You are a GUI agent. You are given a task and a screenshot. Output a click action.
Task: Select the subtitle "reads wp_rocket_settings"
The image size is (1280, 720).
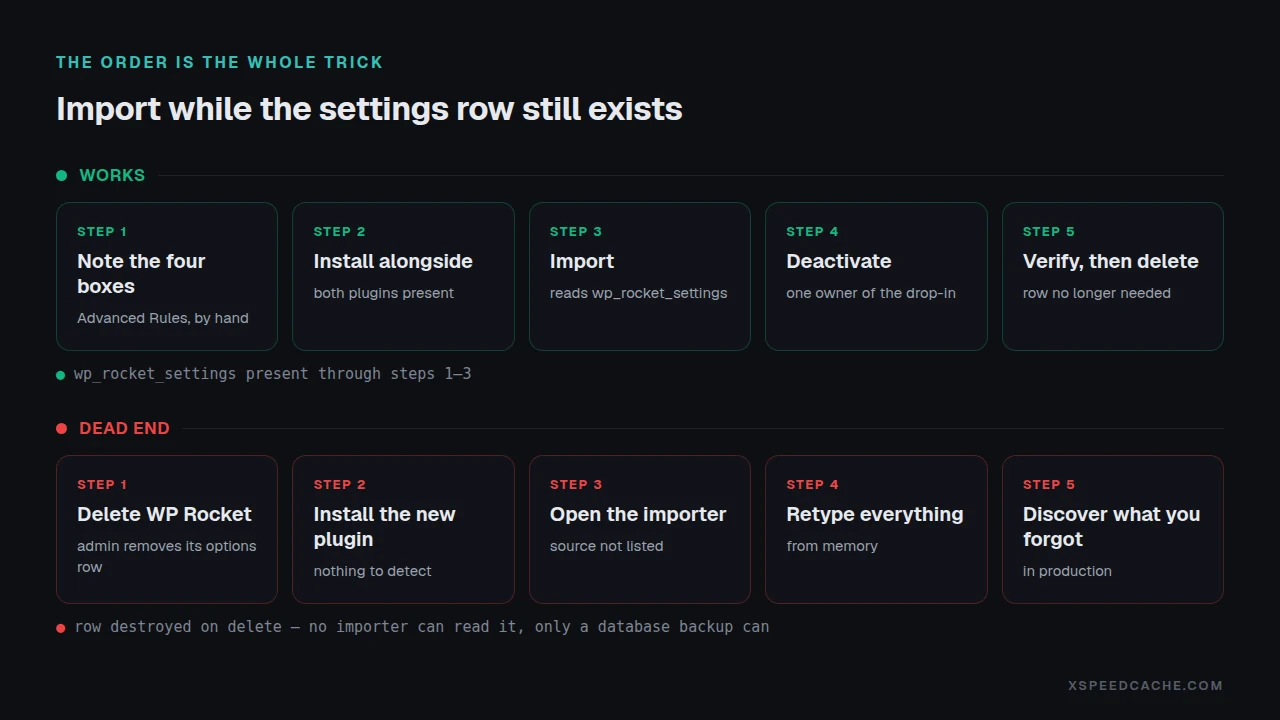pyautogui.click(x=639, y=293)
